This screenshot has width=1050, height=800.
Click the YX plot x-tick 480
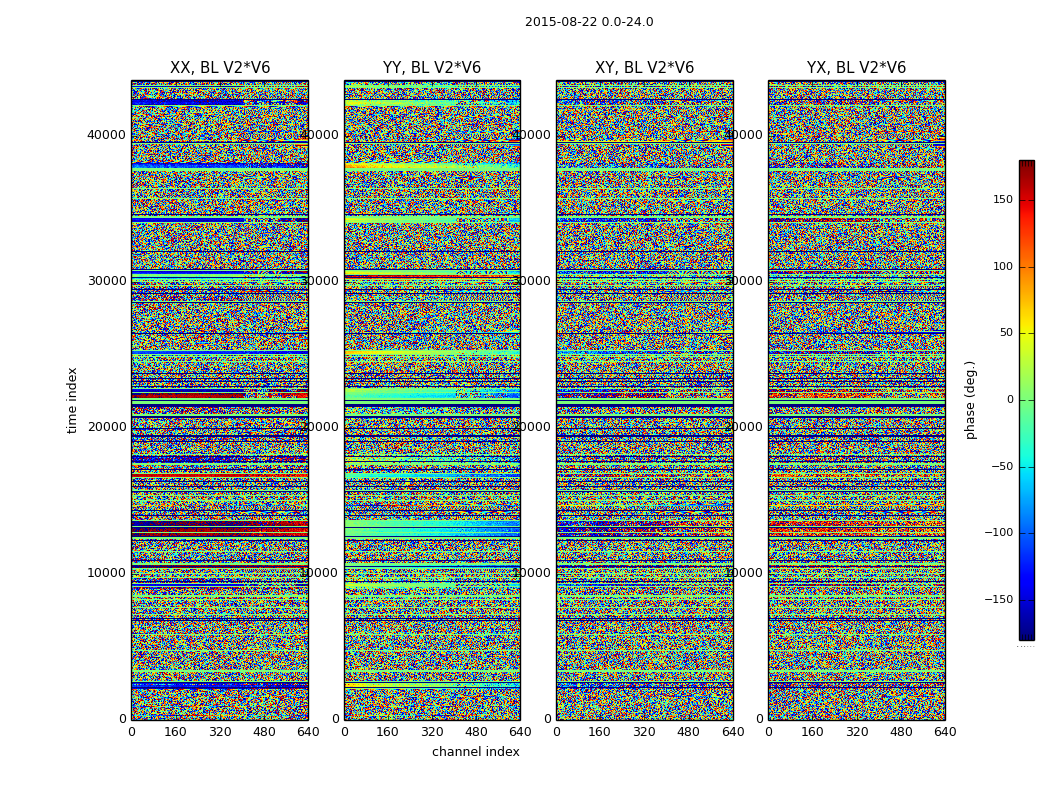(901, 732)
